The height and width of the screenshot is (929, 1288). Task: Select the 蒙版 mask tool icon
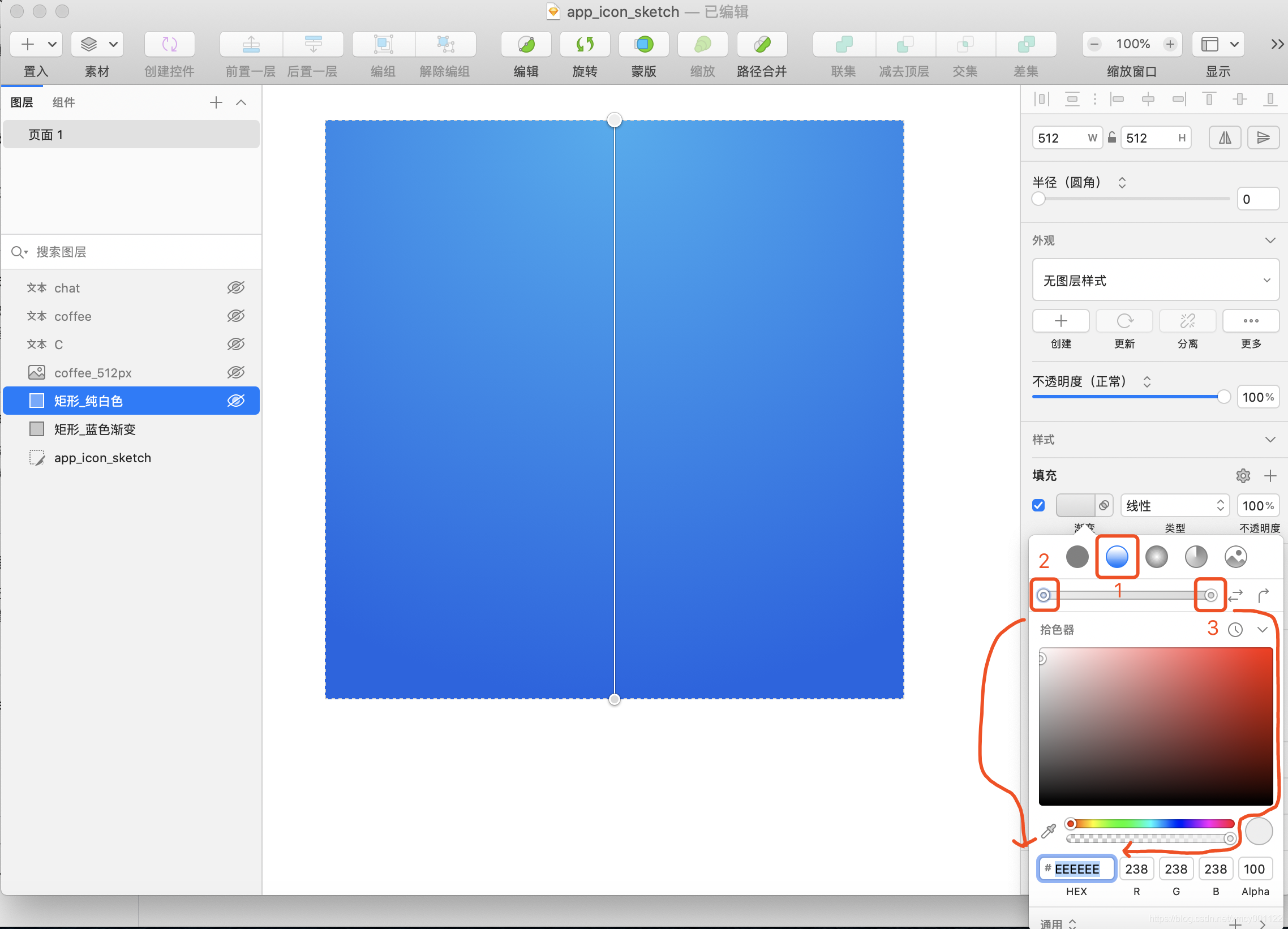tap(643, 45)
